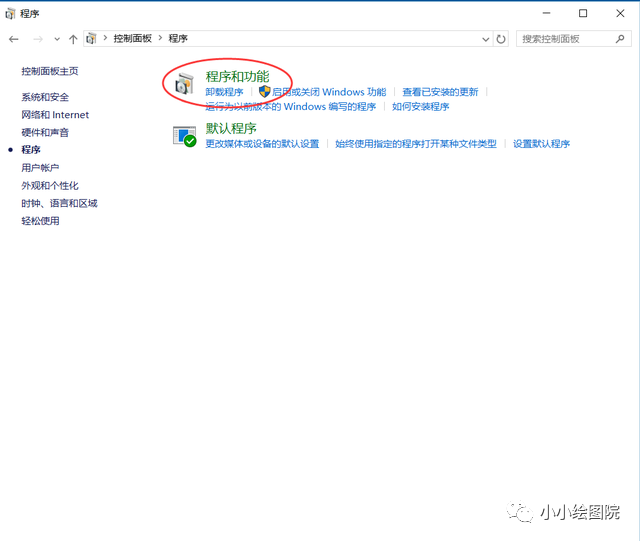Open 轻松使用 category

[x=40, y=221]
